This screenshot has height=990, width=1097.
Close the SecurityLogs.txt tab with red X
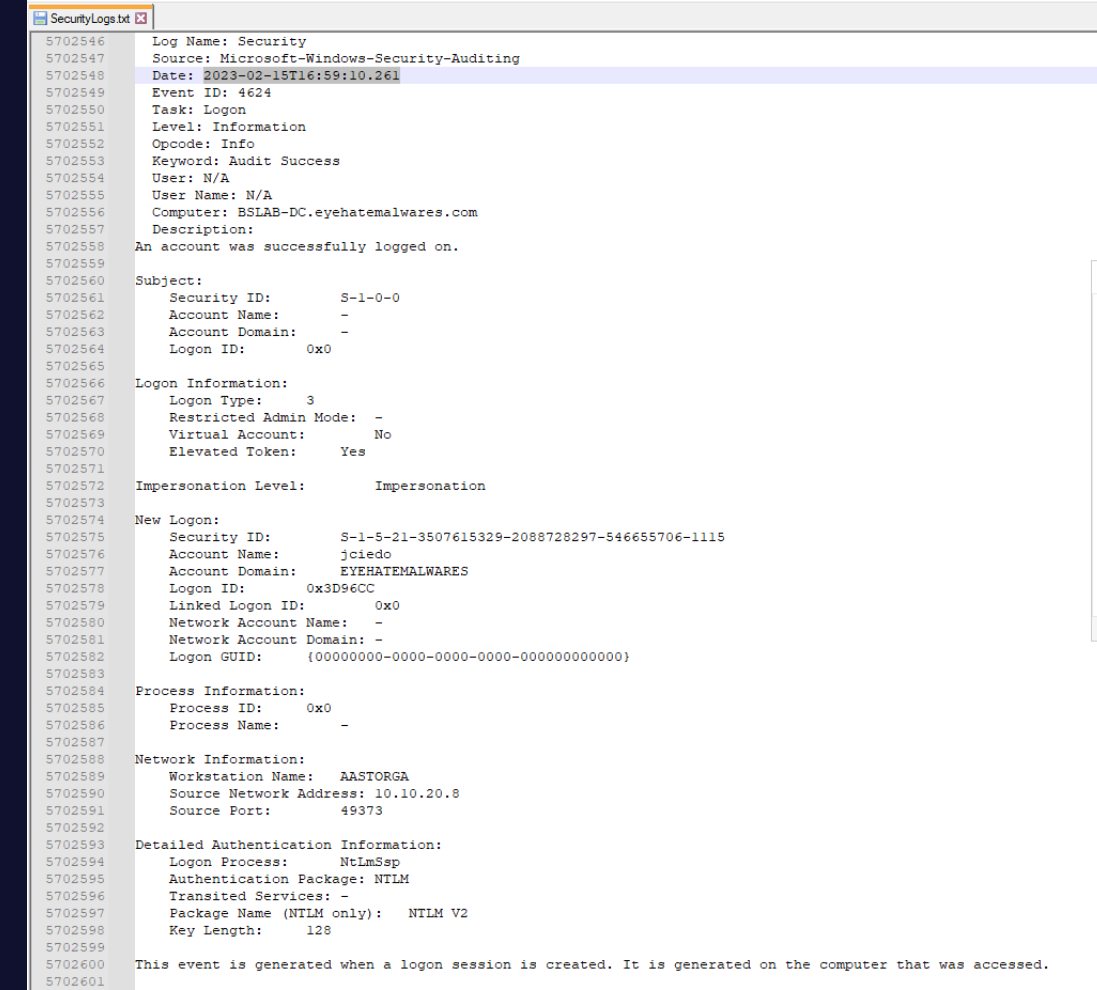[141, 19]
